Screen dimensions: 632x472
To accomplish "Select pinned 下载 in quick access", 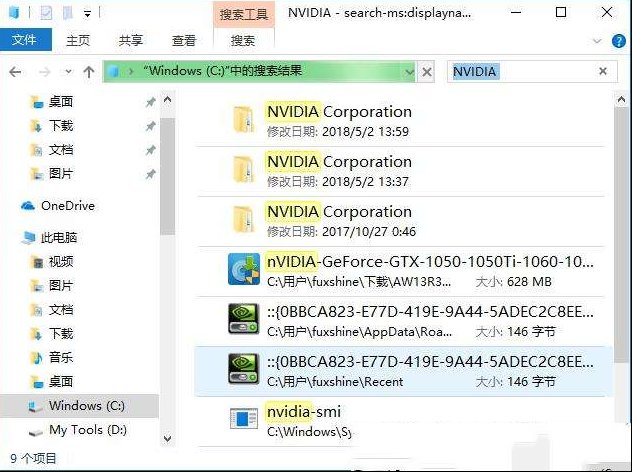I will (61, 126).
